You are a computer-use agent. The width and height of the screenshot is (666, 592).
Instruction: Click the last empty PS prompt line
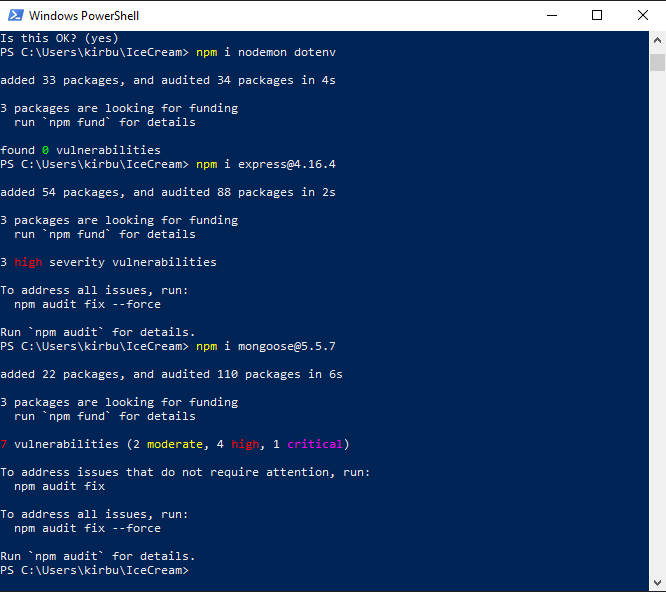tap(94, 570)
